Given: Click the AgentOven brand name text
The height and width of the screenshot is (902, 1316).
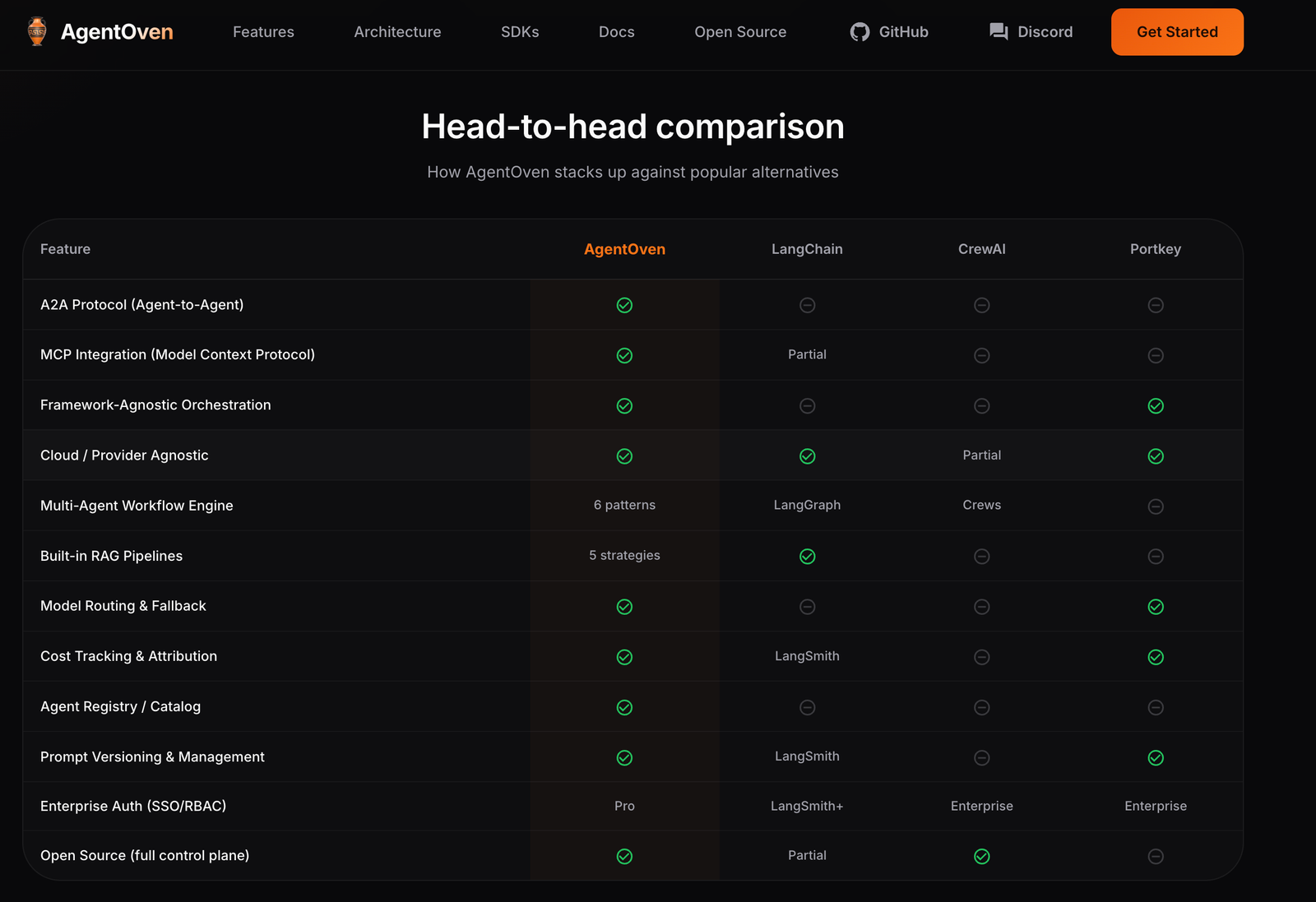Looking at the screenshot, I should coord(117,32).
